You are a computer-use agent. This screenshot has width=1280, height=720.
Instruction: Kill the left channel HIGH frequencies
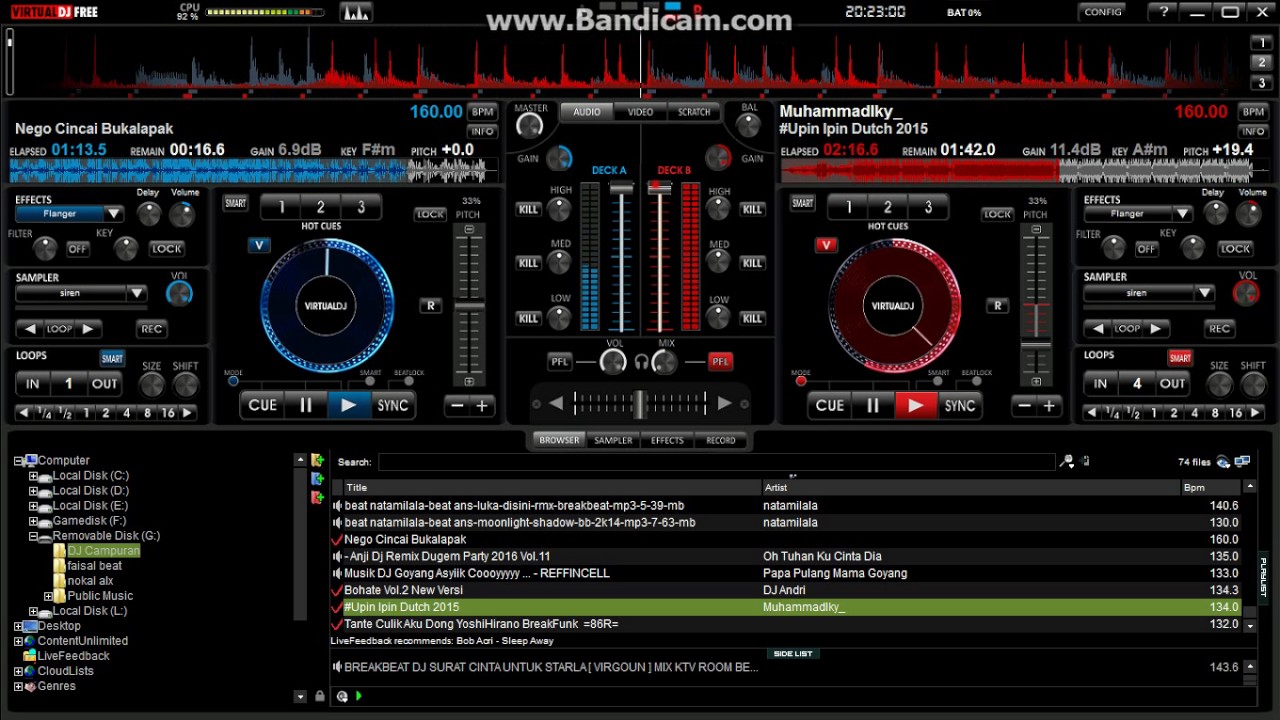coord(528,209)
